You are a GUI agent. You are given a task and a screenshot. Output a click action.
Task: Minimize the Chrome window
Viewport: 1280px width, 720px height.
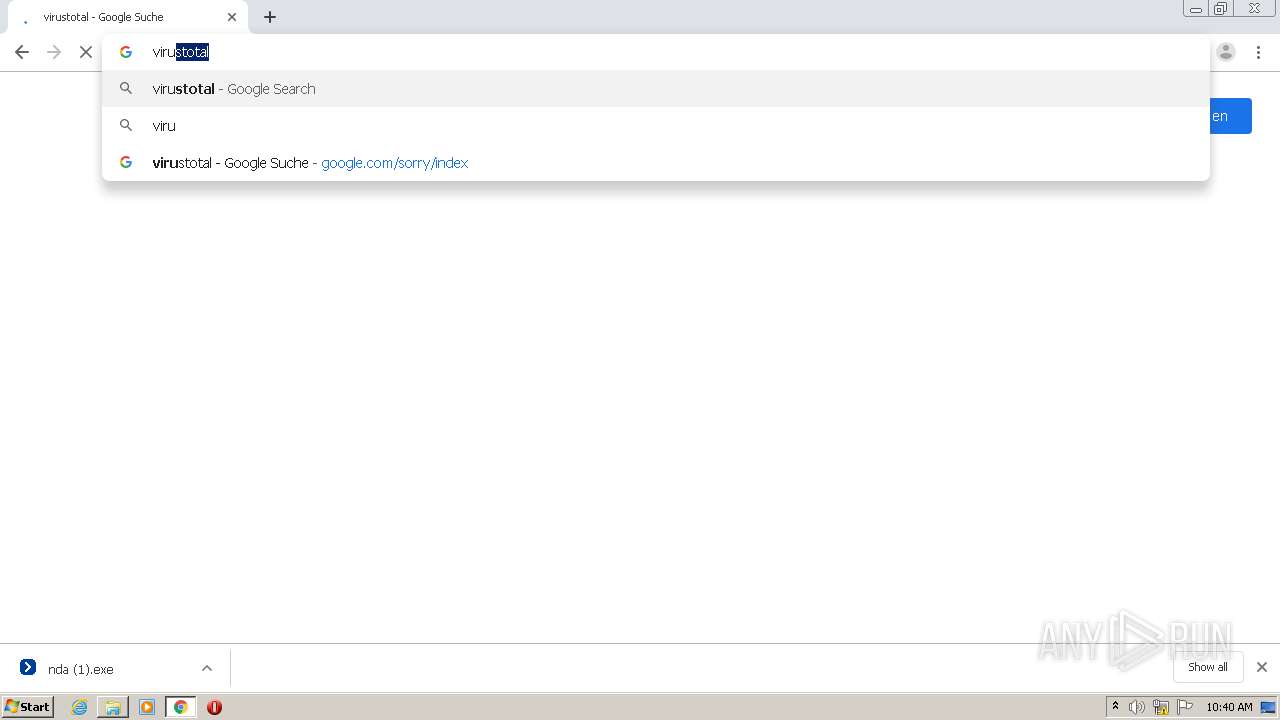pyautogui.click(x=1196, y=9)
